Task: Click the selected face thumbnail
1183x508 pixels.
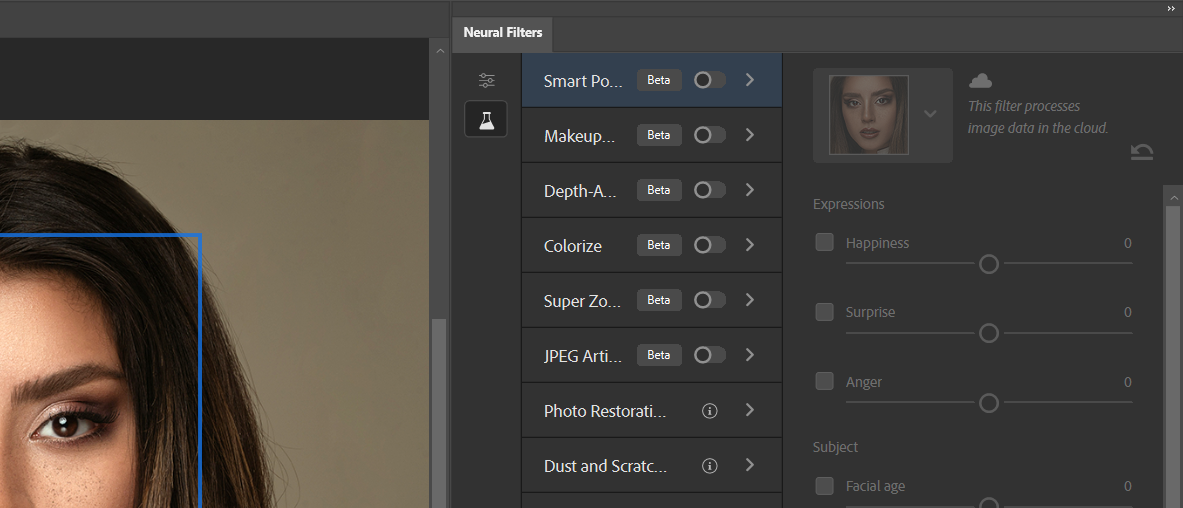Action: (869, 115)
